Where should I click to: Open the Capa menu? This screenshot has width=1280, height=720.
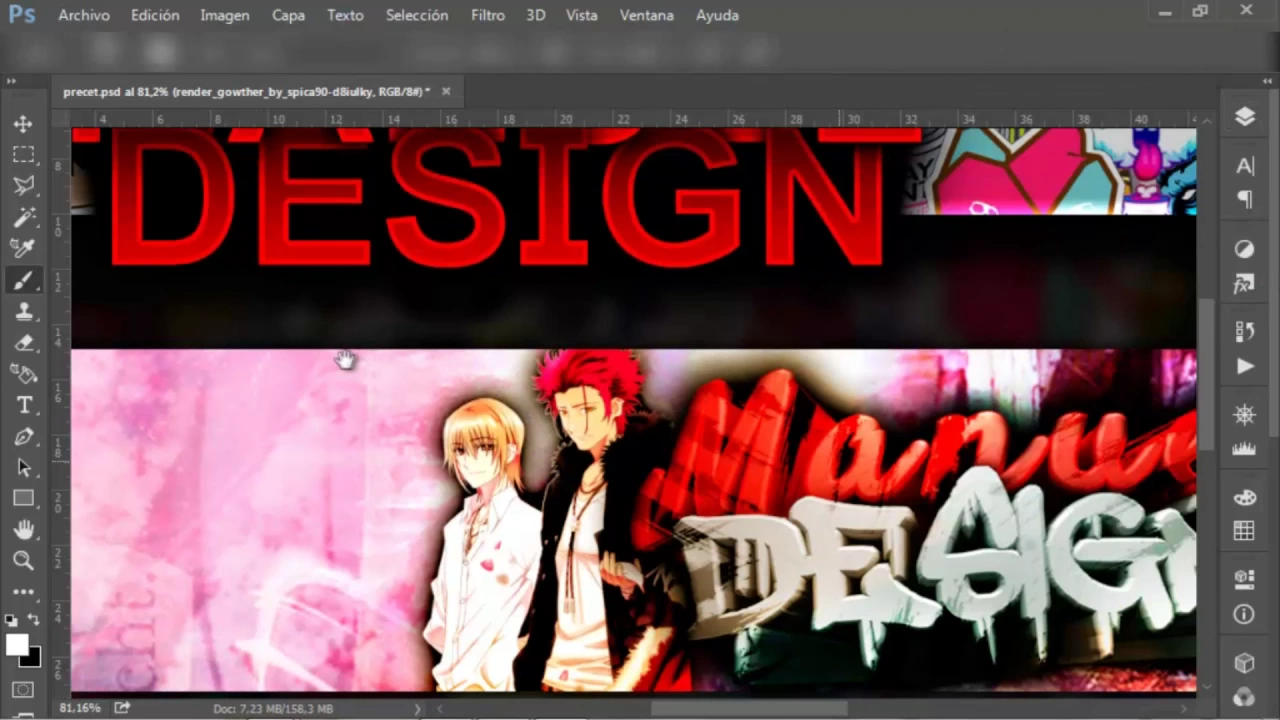(288, 15)
